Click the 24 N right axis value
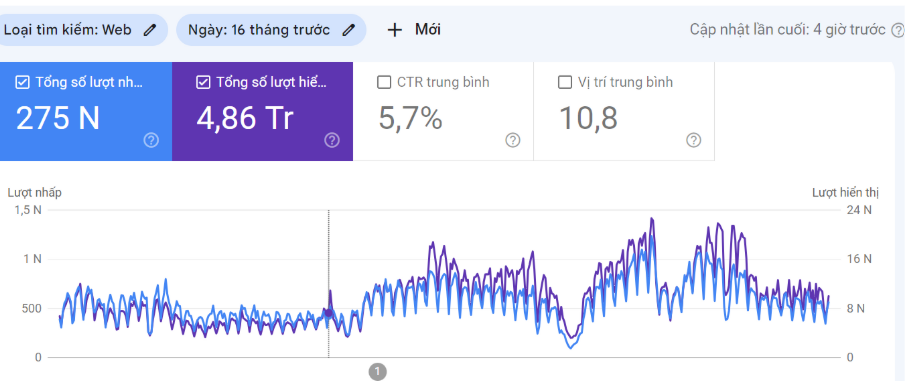Screen dimensions: 907x381 pyautogui.click(x=859, y=210)
